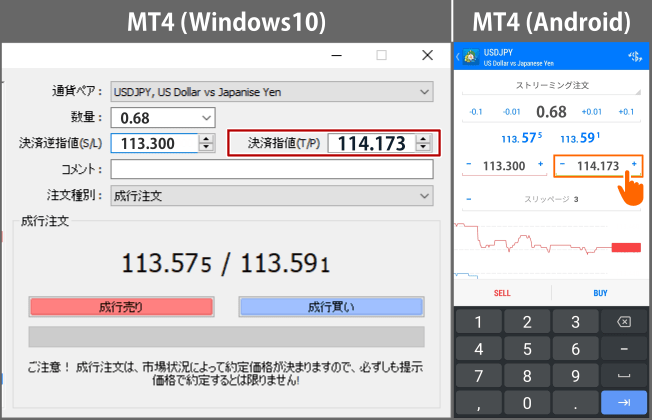Tap the minus key on the Android keypad
The width and height of the screenshot is (652, 420).
click(624, 349)
